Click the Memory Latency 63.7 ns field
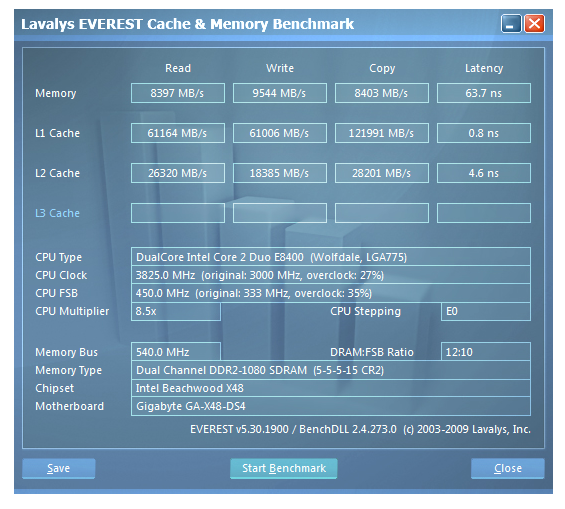This screenshot has height=509, width=565. pos(484,93)
